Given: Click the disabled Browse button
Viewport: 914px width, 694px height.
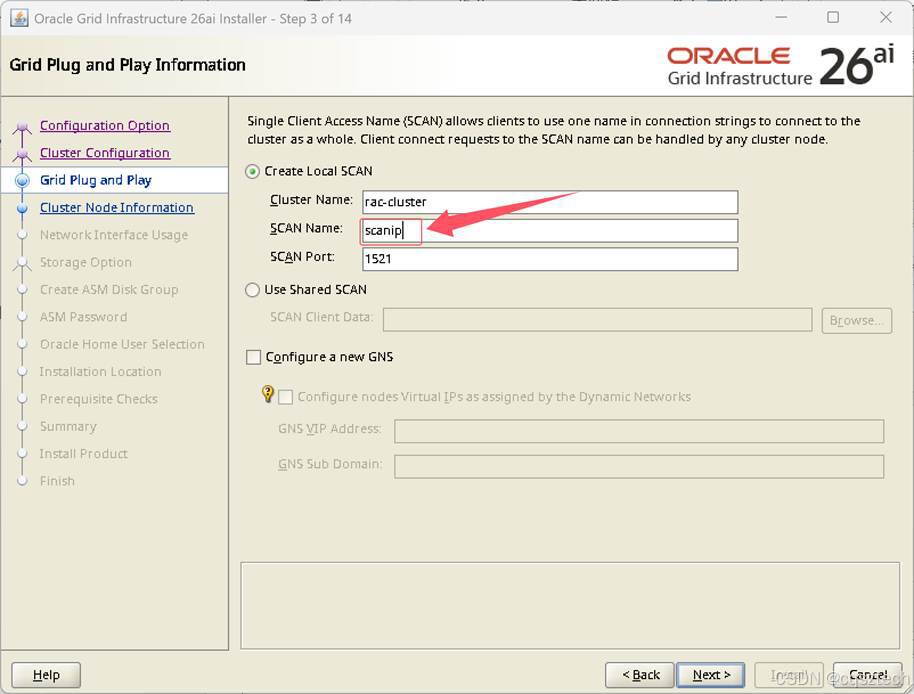Looking at the screenshot, I should [x=857, y=320].
